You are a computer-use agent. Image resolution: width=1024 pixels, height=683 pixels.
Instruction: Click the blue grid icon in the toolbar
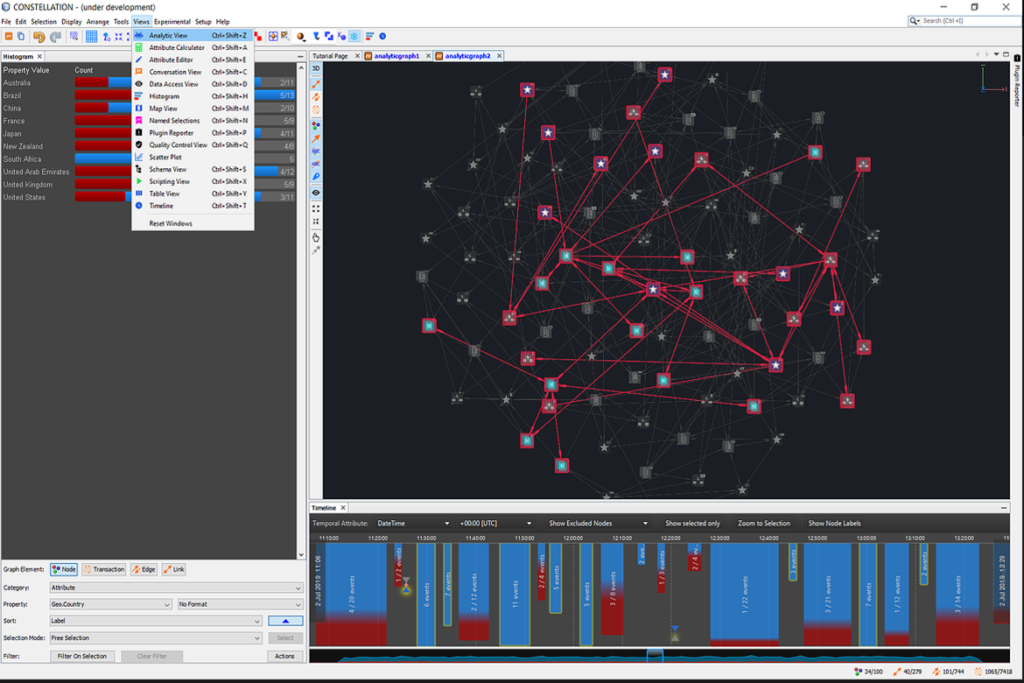pos(91,36)
